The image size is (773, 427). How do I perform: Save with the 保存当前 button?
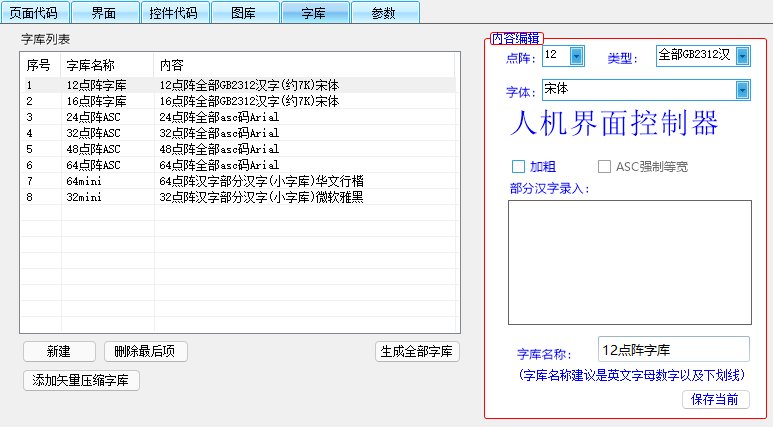point(716,399)
